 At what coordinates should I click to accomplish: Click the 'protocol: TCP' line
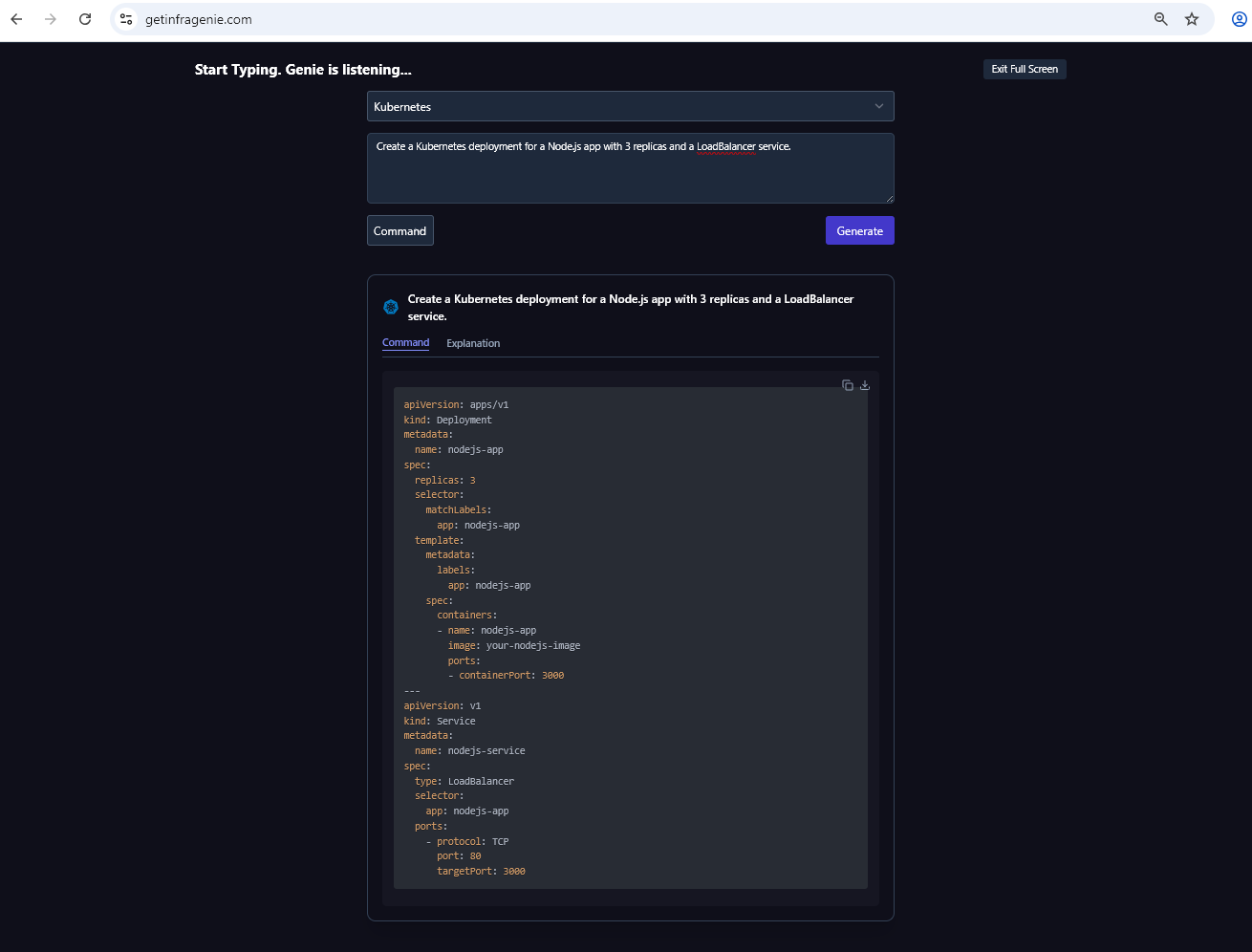click(x=467, y=841)
